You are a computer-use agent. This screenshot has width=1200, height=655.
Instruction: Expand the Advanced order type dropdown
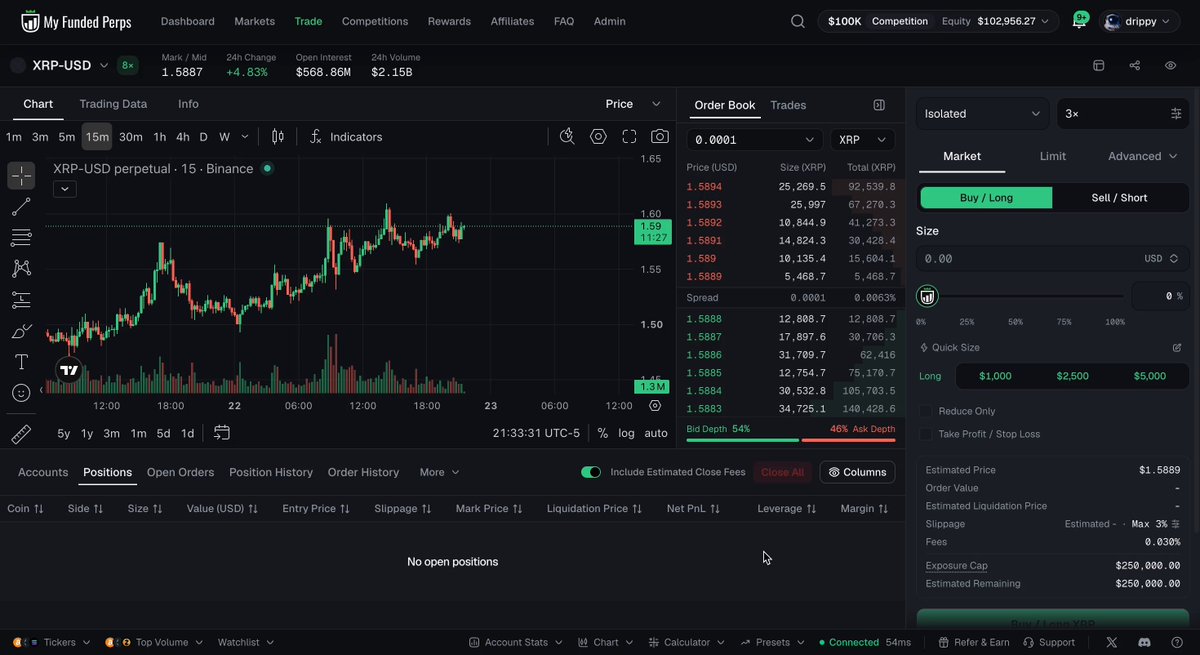(x=1142, y=156)
